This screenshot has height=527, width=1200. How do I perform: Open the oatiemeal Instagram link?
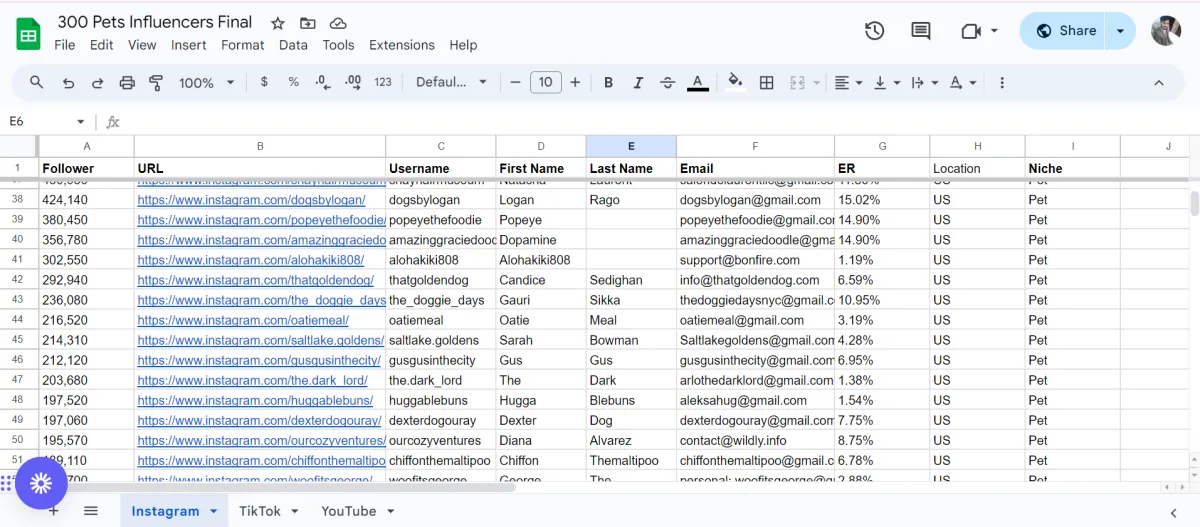(243, 320)
